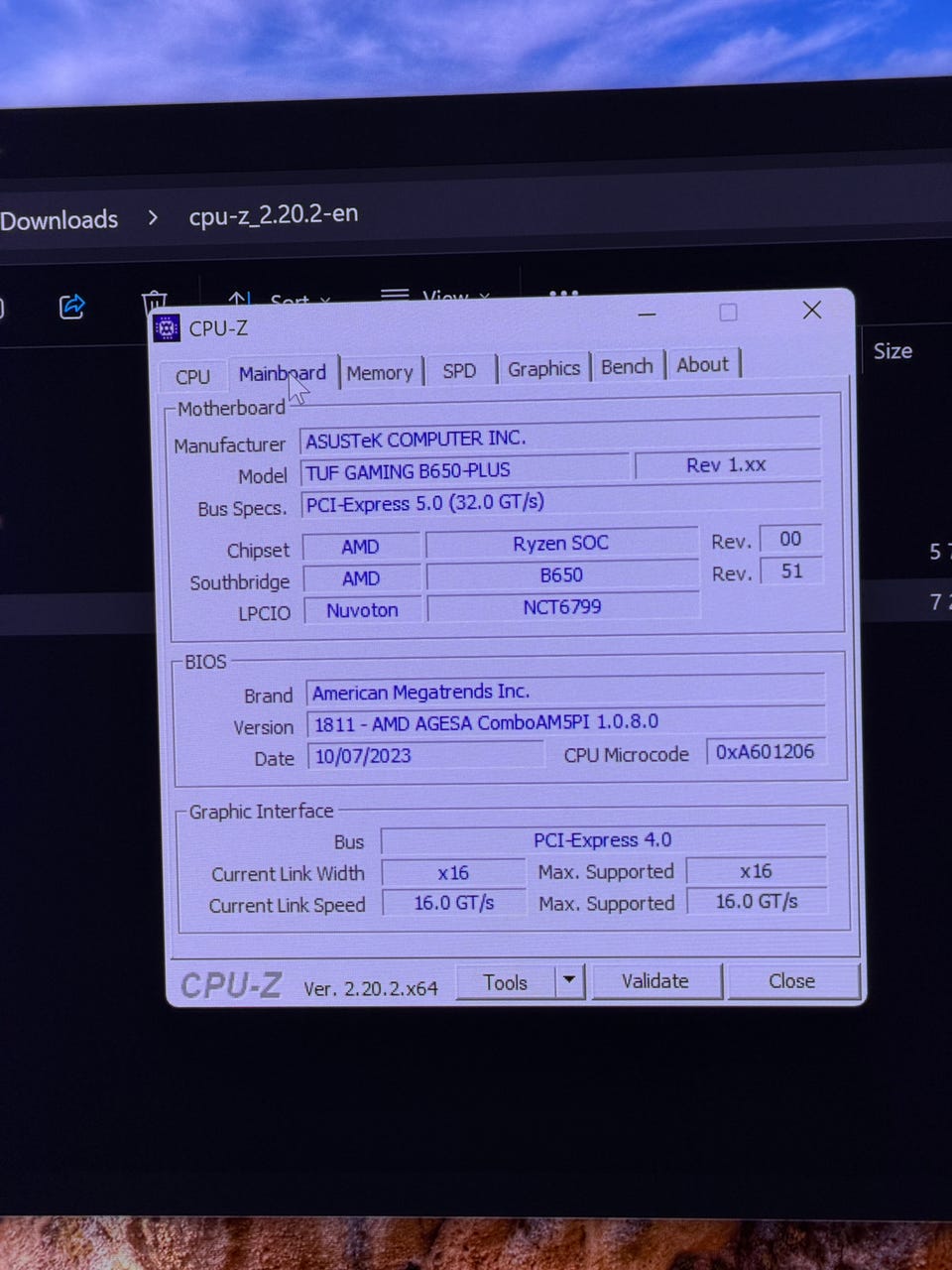Image resolution: width=952 pixels, height=1270 pixels.
Task: Click the NCT6799 value
Action: (x=562, y=606)
